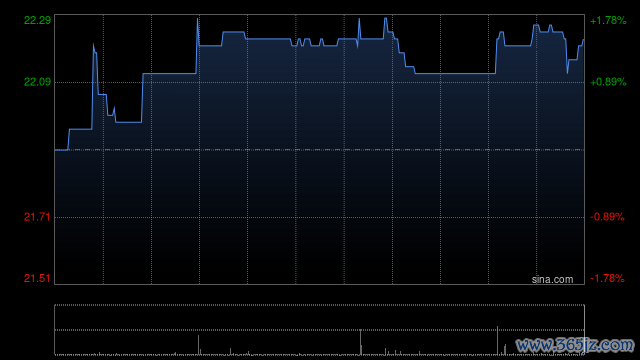The width and height of the screenshot is (640, 360).
Task: Click the price peak at the chart's third gridline
Action: tap(198, 19)
